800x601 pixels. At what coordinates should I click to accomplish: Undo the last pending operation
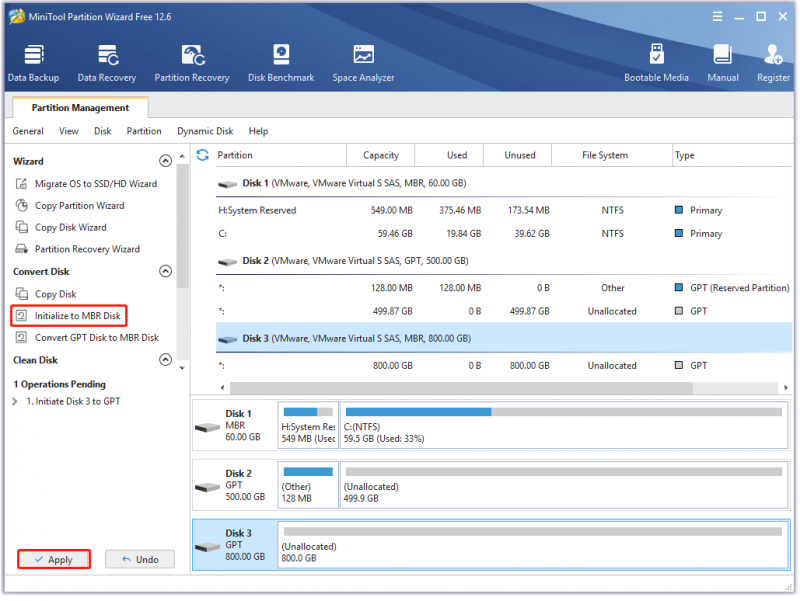click(140, 560)
